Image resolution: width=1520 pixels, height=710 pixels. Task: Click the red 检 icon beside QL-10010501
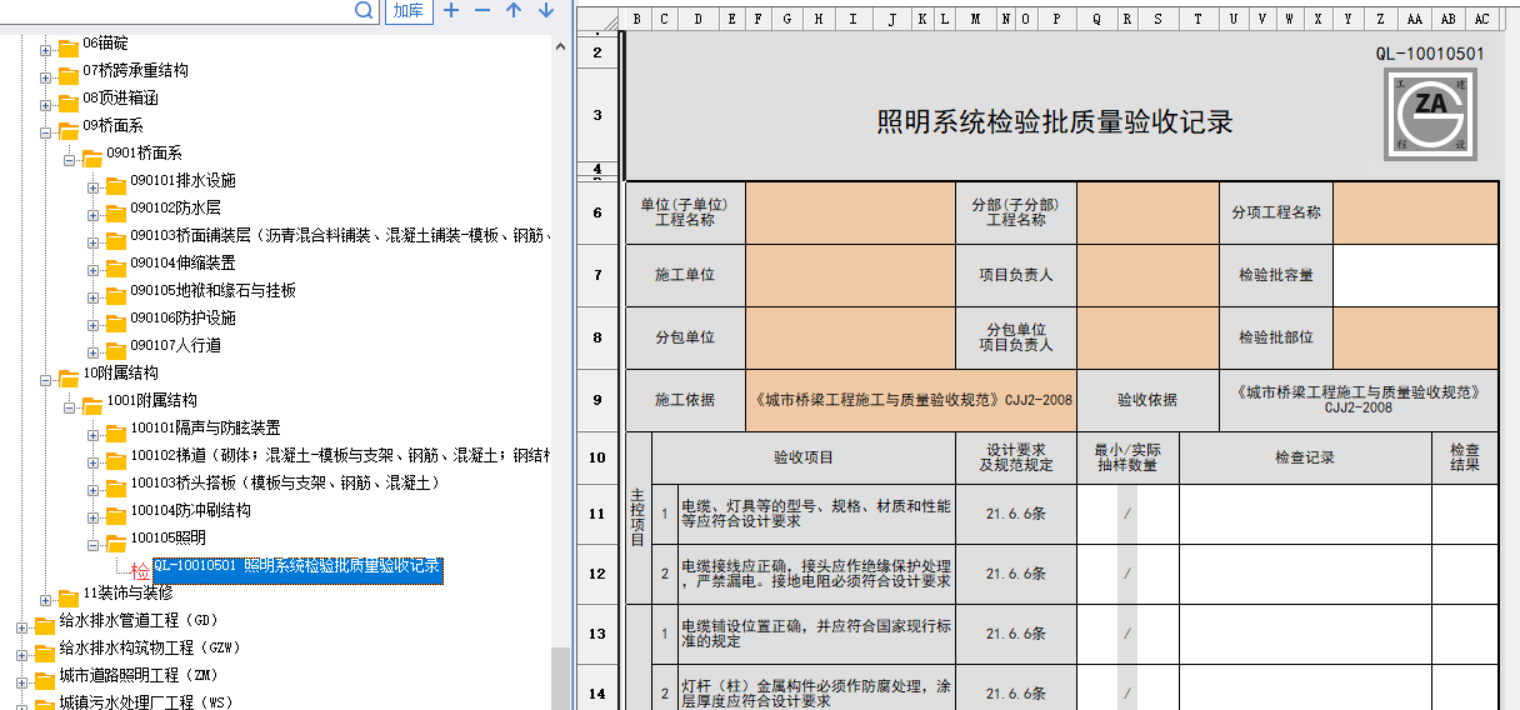140,572
